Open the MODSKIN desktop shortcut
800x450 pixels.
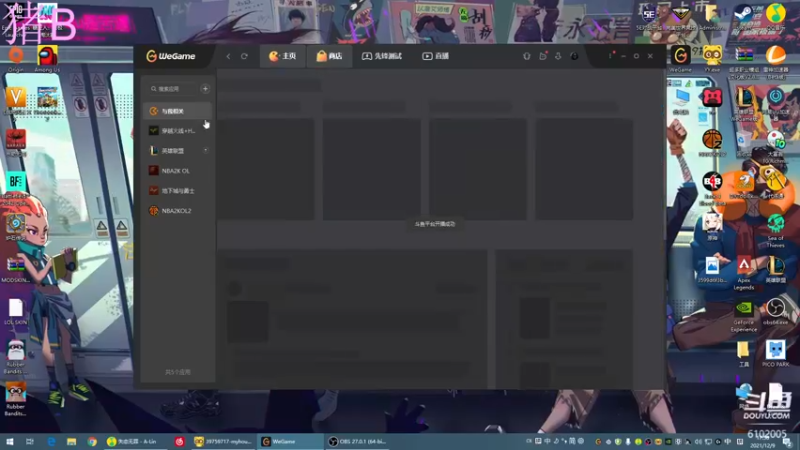(16, 269)
